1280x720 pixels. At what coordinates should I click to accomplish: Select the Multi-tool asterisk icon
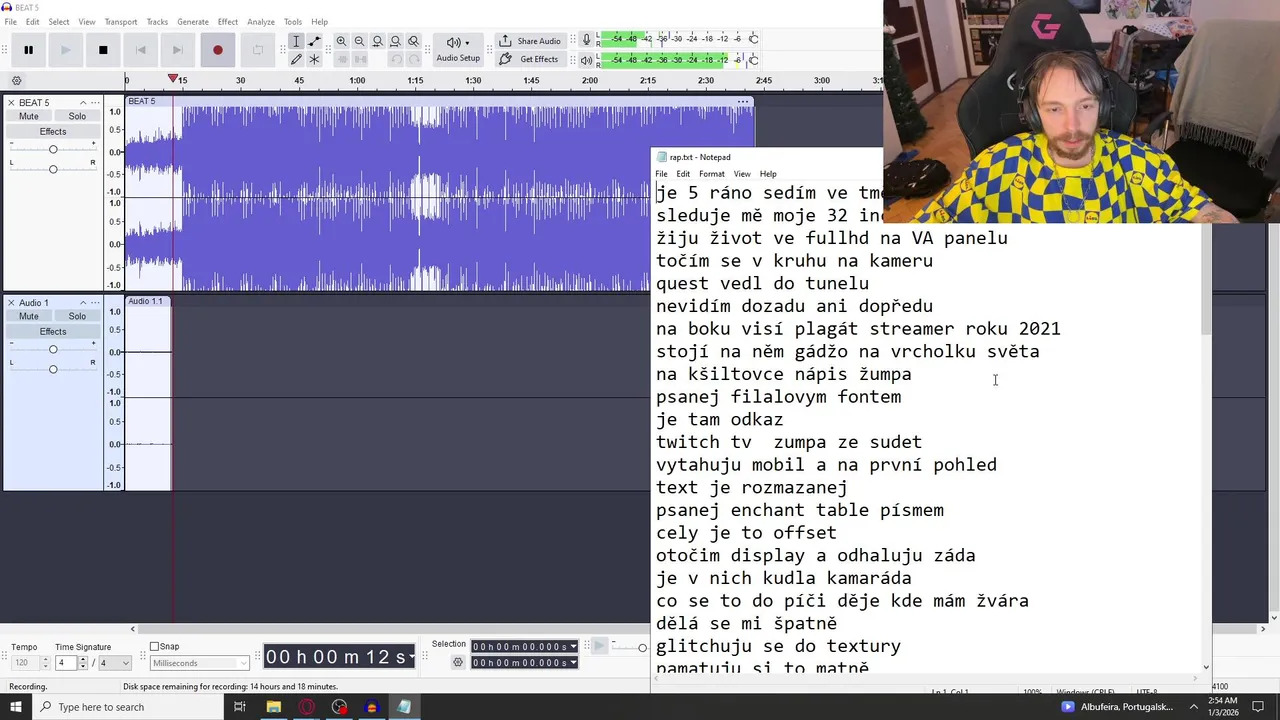(314, 59)
